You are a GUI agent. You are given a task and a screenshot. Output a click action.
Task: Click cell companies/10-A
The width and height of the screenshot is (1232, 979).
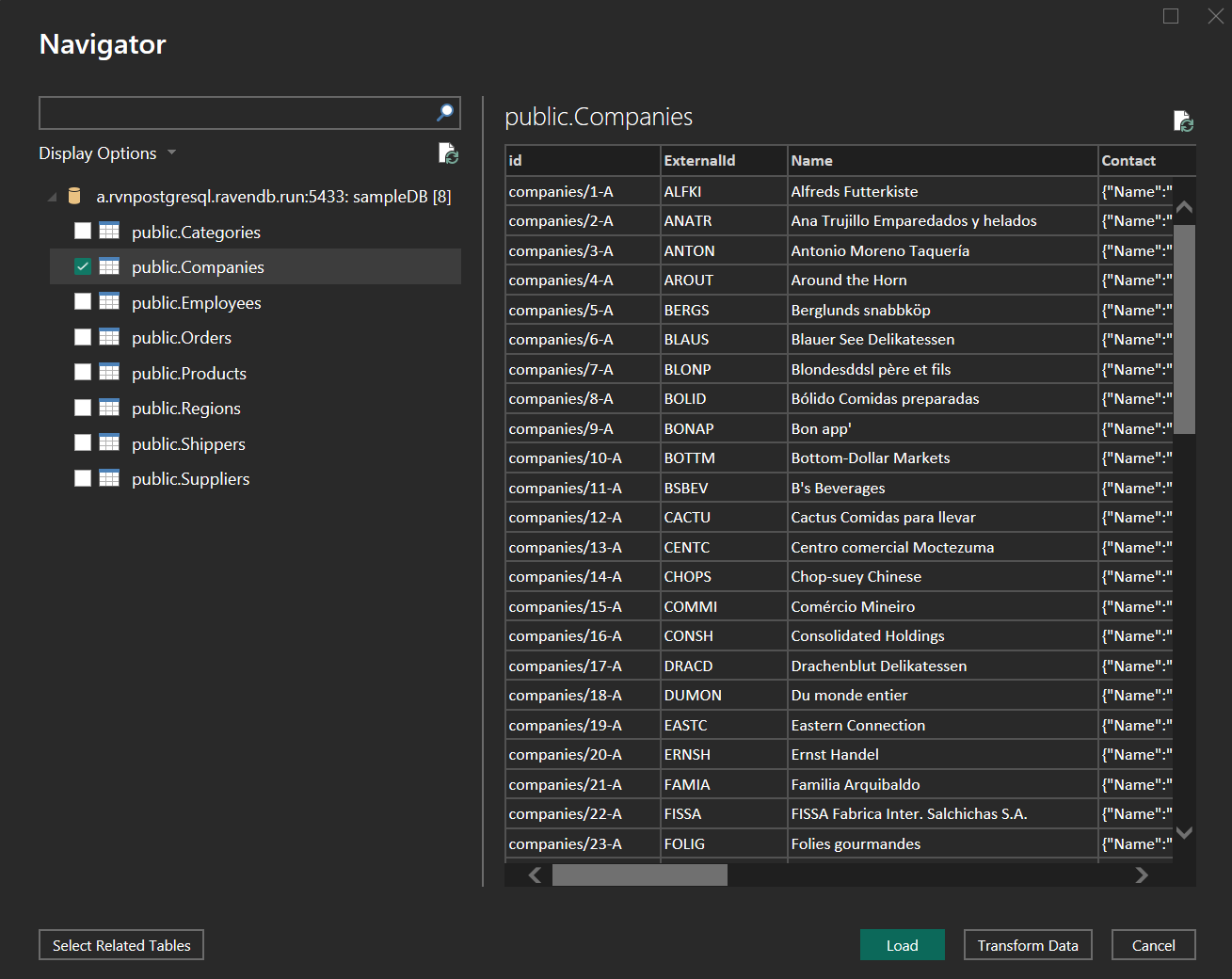(x=583, y=457)
